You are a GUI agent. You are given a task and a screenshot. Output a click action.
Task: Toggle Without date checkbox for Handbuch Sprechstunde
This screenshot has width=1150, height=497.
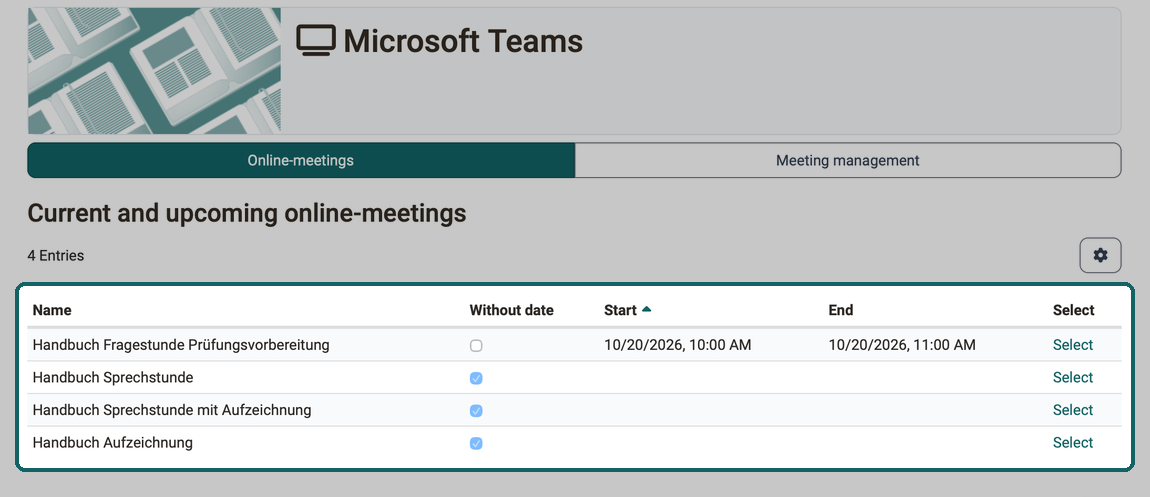click(476, 378)
